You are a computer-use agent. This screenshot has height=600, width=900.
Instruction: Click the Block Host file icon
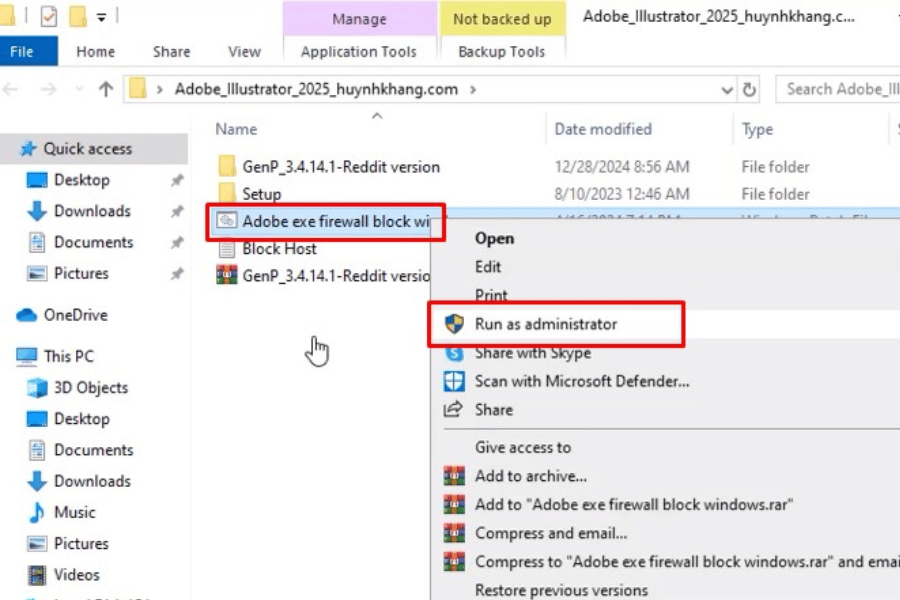point(226,249)
